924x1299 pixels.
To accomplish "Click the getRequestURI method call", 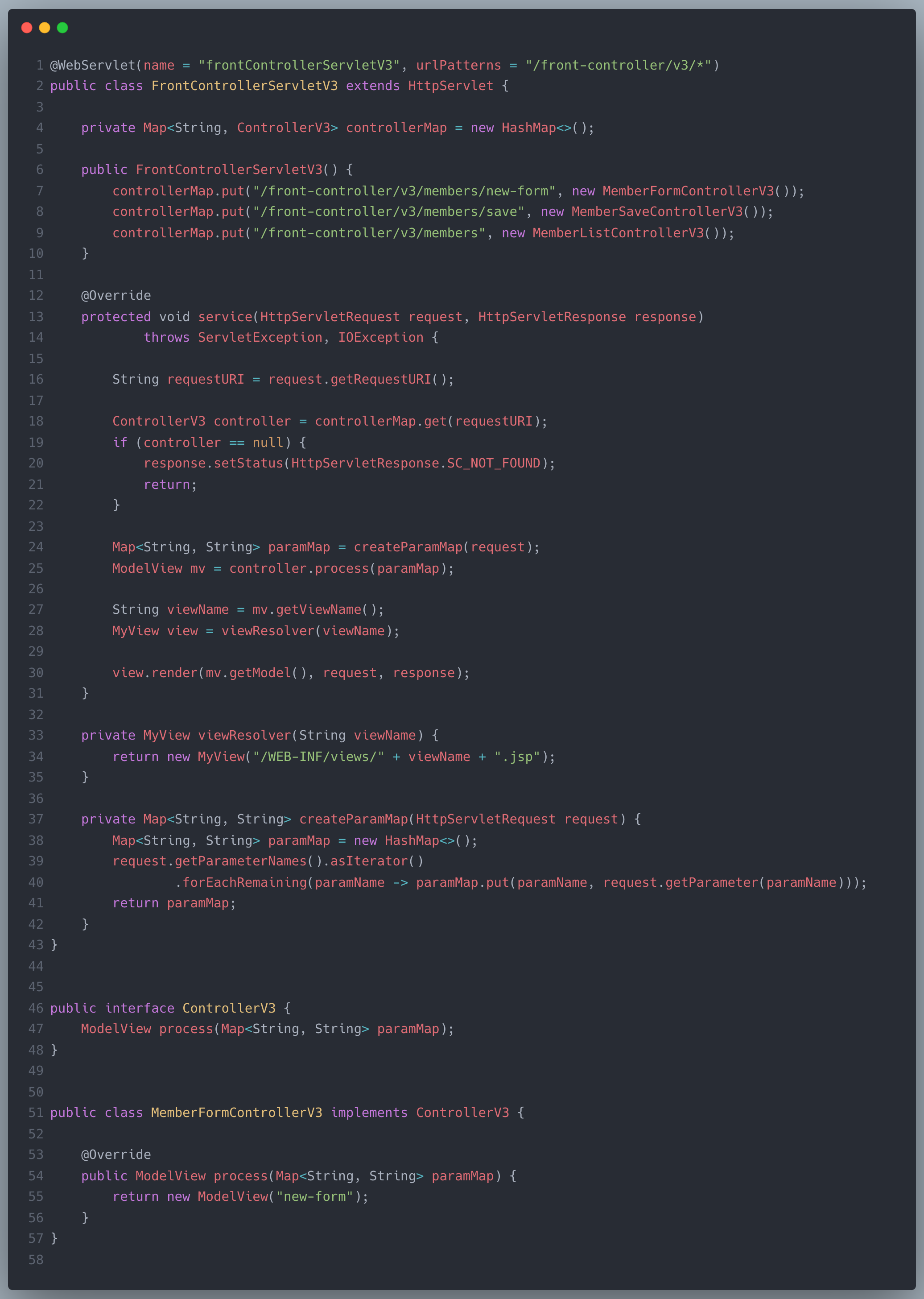I will click(x=381, y=380).
